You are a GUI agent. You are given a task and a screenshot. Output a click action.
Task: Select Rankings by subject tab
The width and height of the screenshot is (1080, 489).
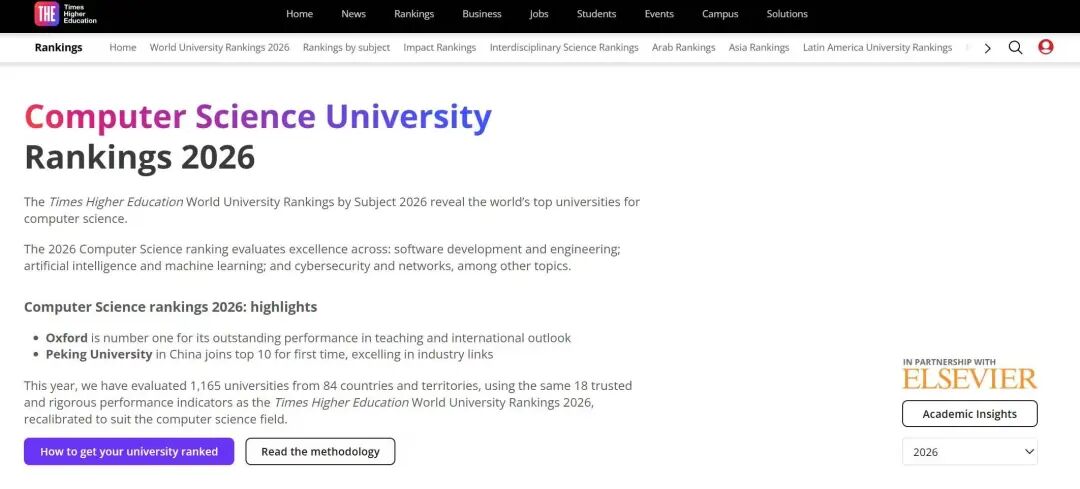[346, 48]
